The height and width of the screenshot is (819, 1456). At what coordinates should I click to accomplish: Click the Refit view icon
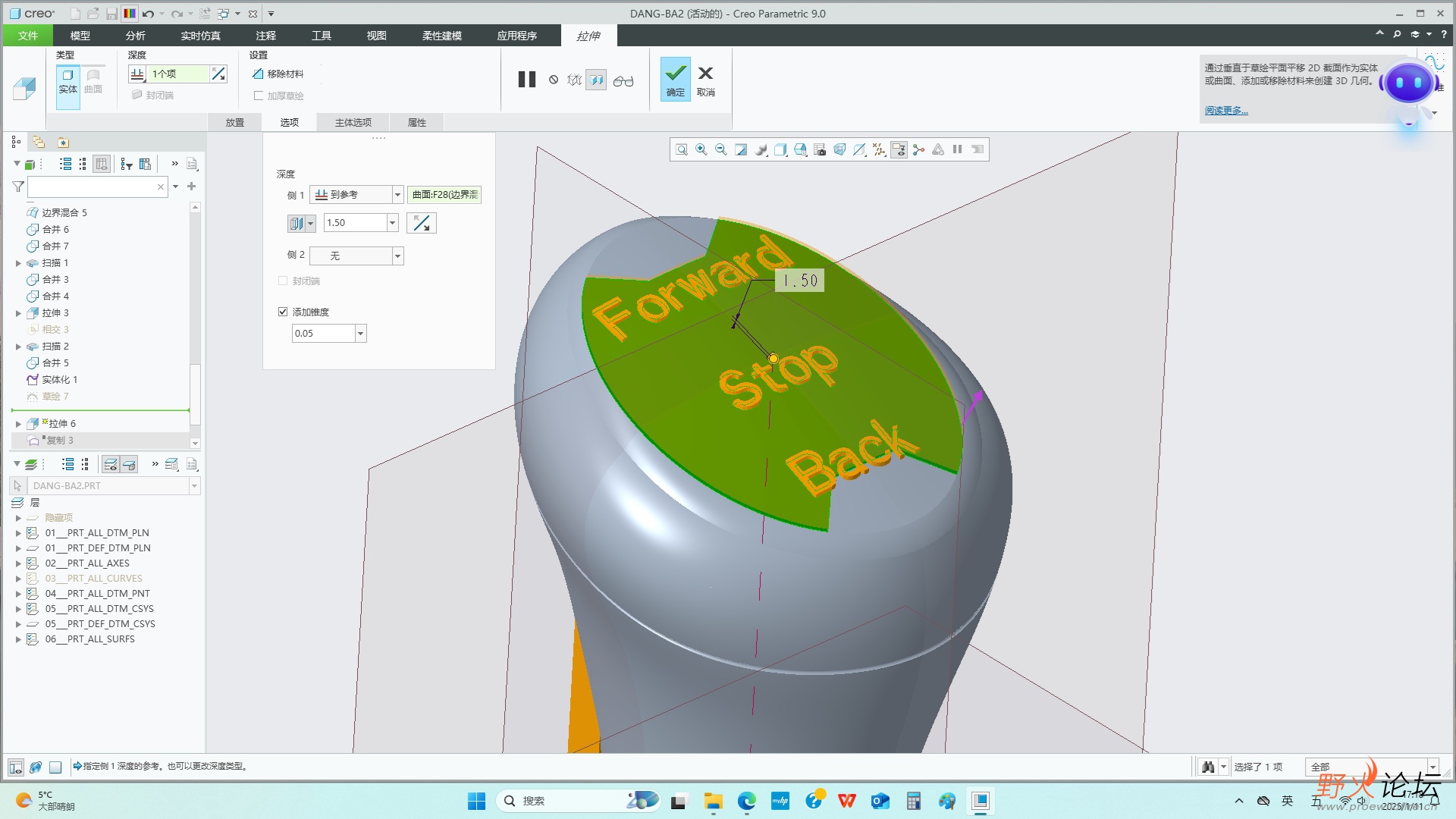coord(682,149)
